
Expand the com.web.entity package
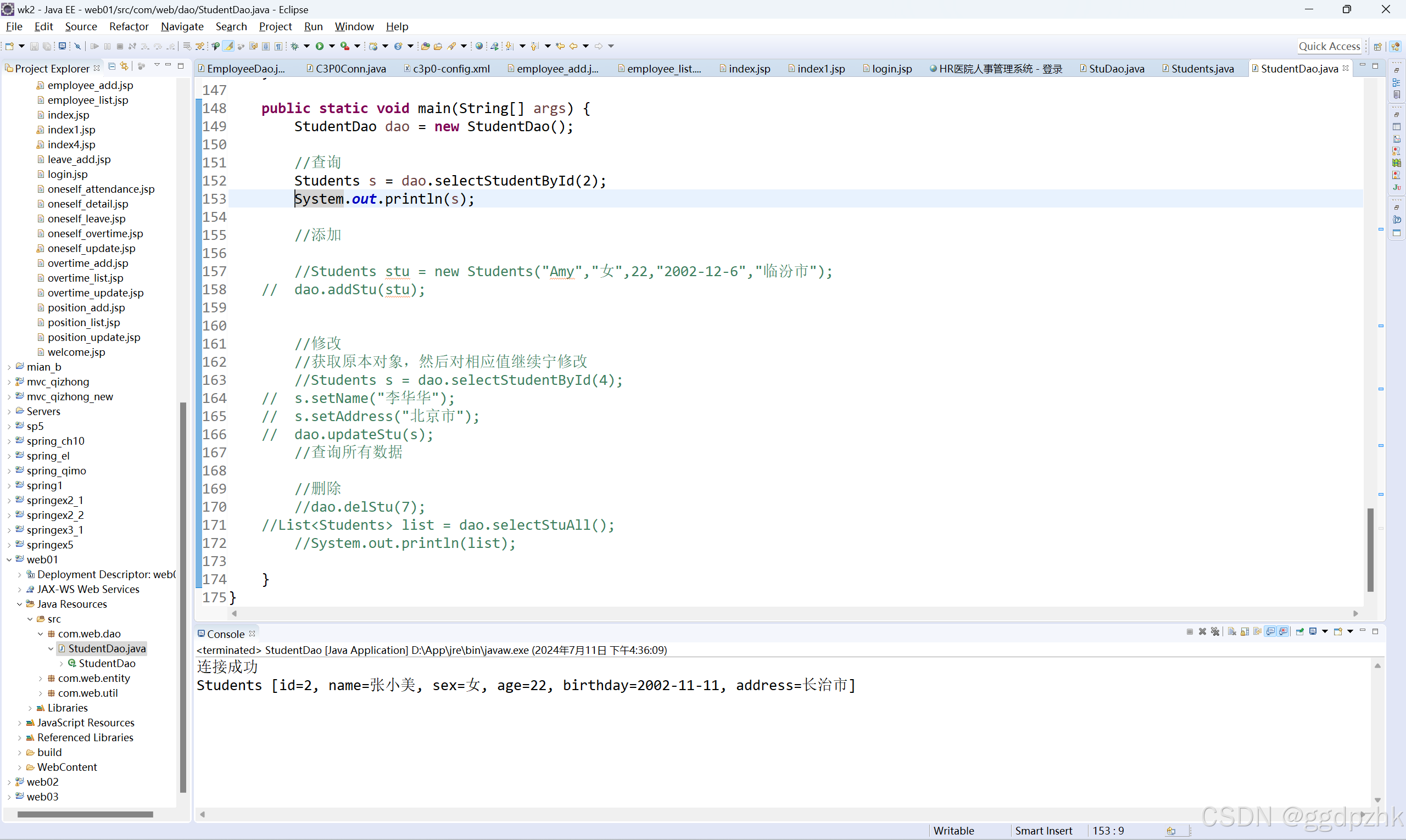(40, 679)
